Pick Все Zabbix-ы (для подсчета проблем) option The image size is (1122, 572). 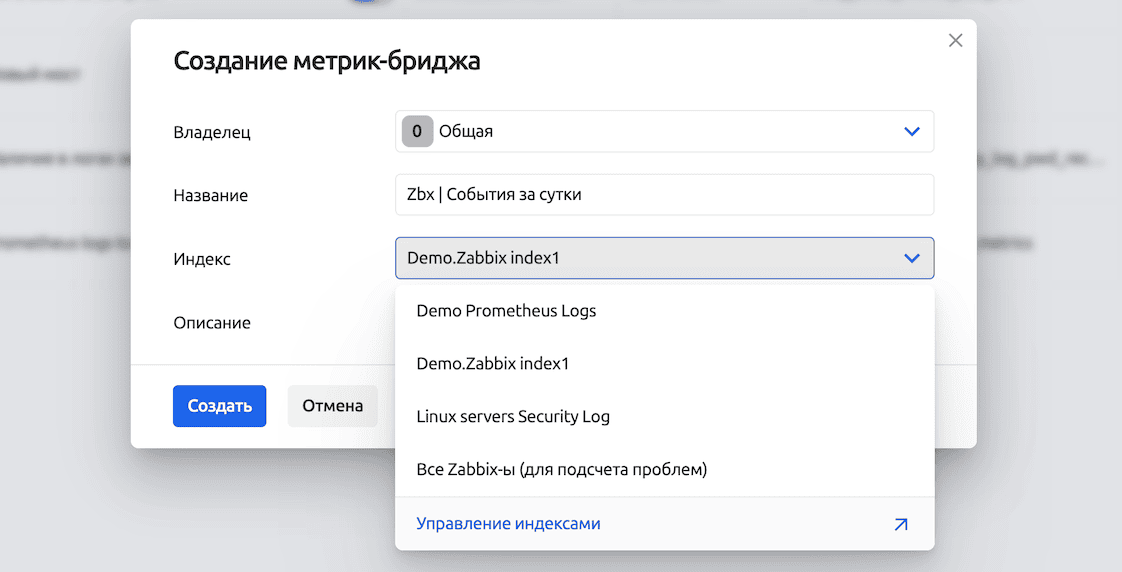point(561,470)
